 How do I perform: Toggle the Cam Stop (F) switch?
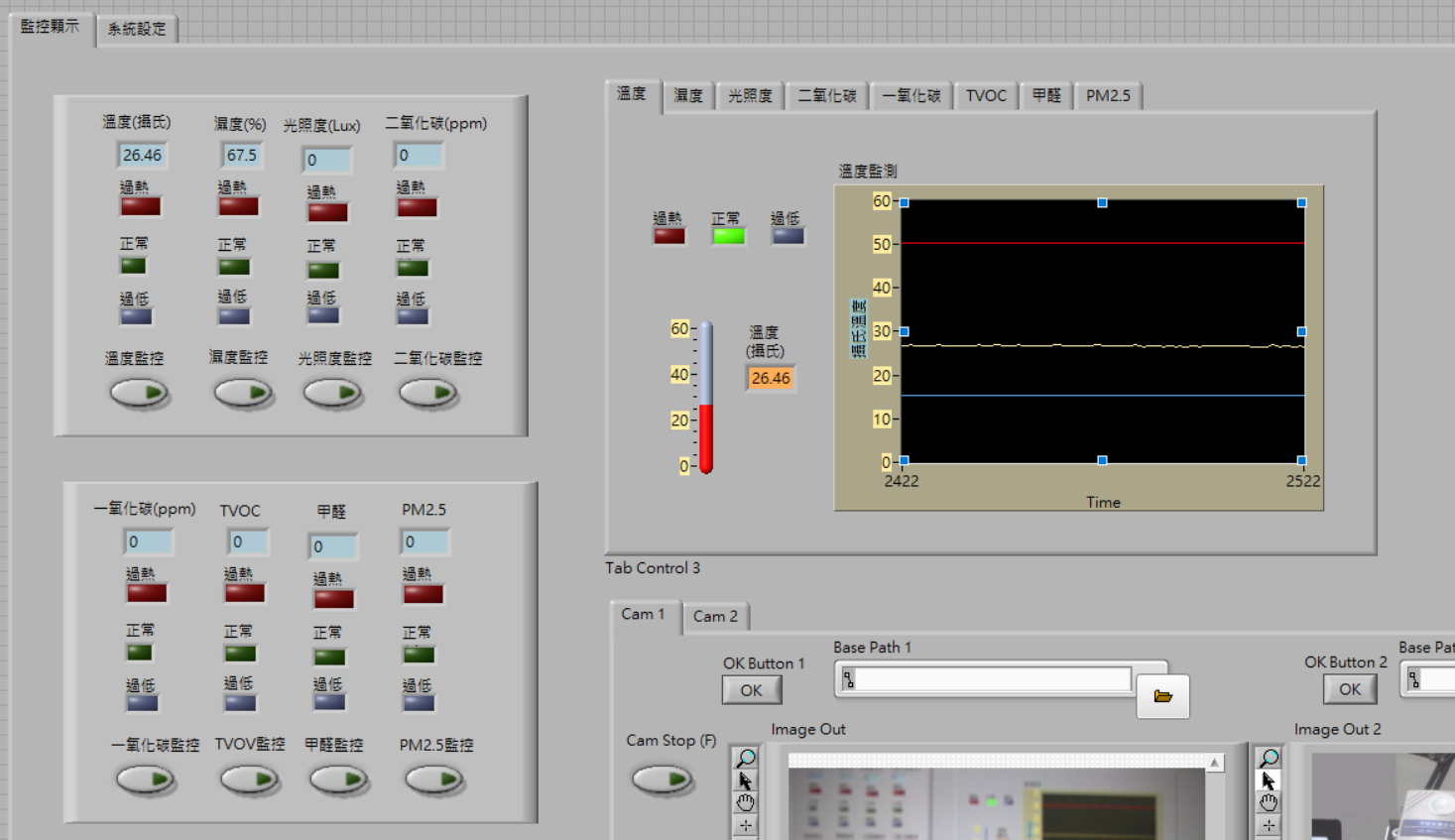662,779
